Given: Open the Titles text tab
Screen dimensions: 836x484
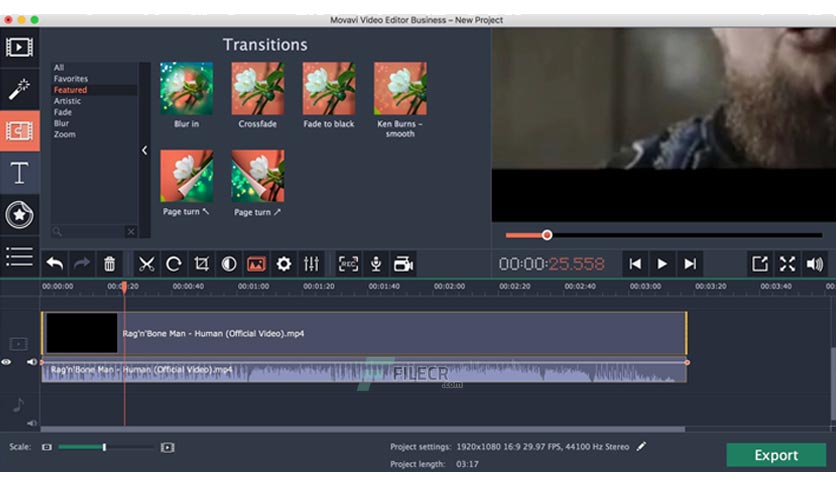Looking at the screenshot, I should [x=19, y=173].
